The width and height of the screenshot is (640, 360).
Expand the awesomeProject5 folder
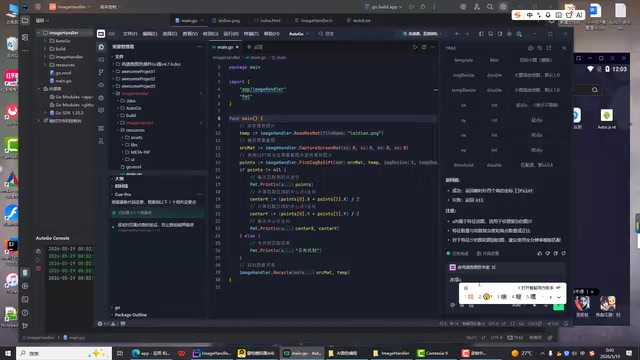pos(138,86)
